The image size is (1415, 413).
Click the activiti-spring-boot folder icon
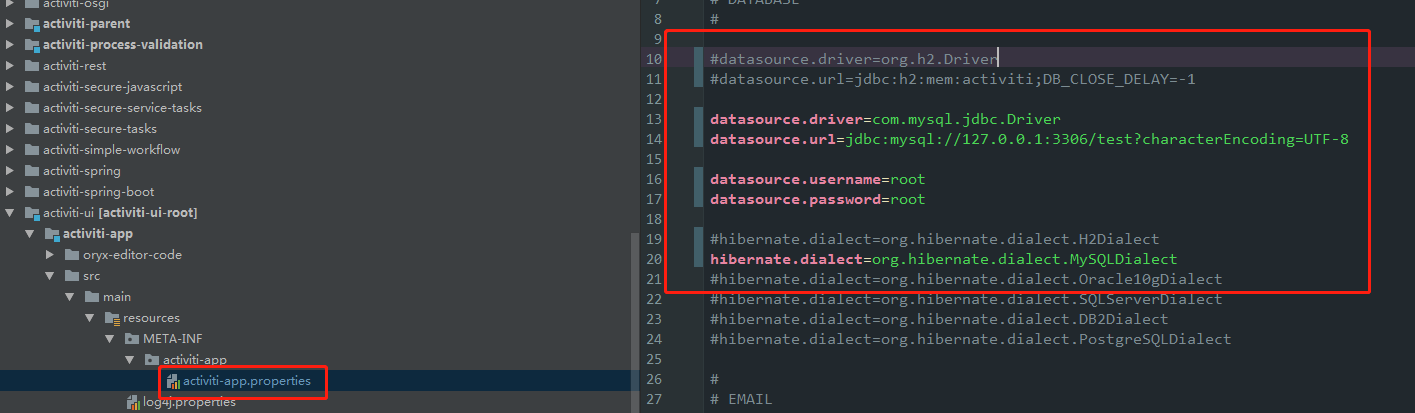pos(32,192)
